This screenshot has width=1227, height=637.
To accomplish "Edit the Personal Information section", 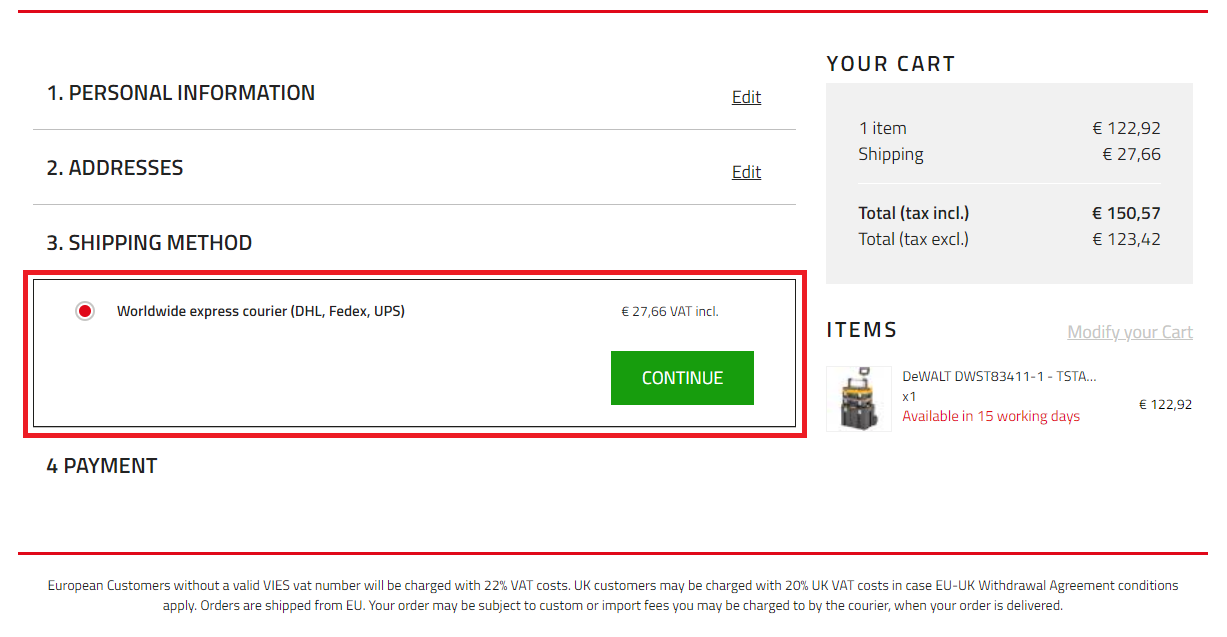I will [746, 97].
